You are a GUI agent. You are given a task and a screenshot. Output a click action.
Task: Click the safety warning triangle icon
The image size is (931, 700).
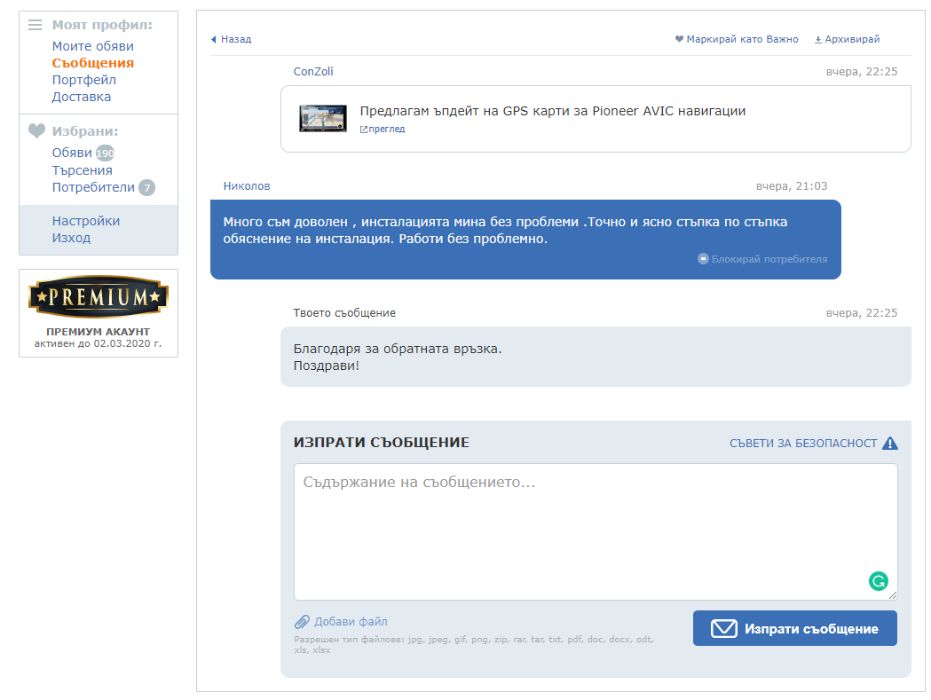coord(889,443)
